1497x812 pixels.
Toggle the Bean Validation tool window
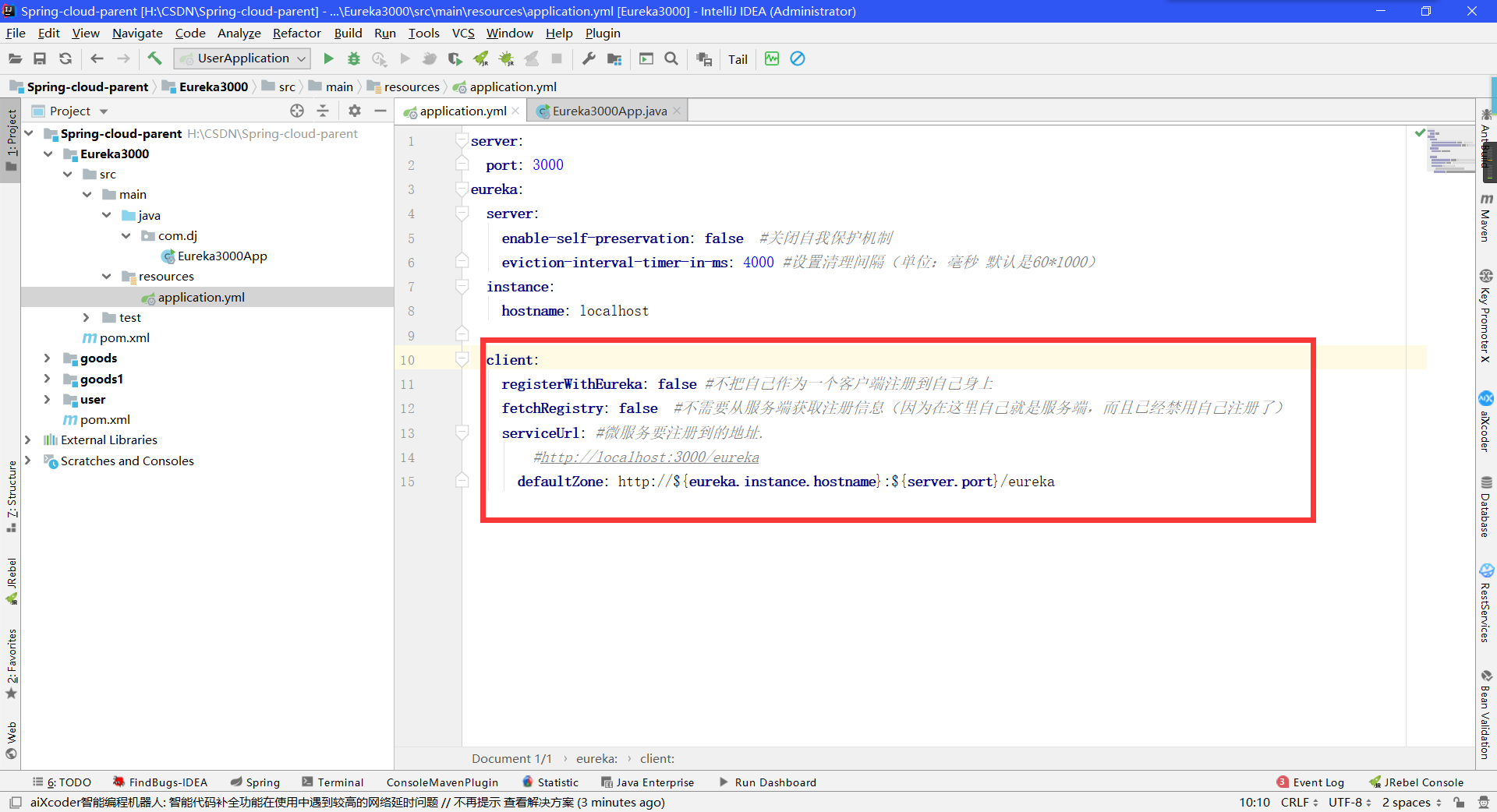tap(1486, 715)
